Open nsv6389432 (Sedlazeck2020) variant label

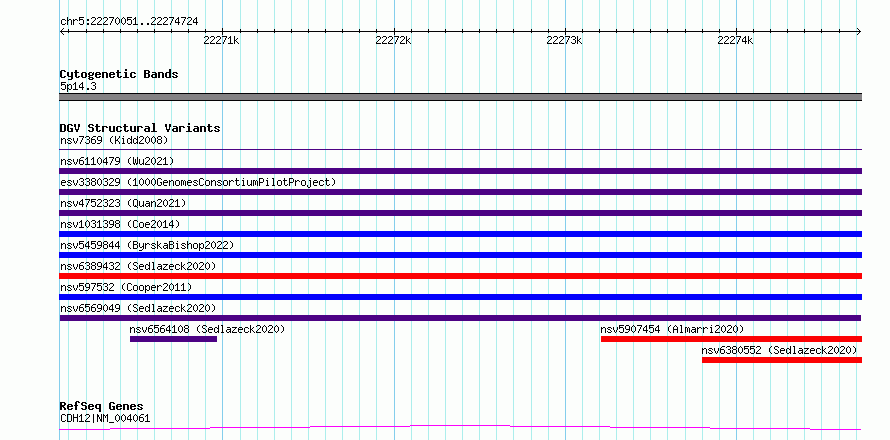(138, 266)
